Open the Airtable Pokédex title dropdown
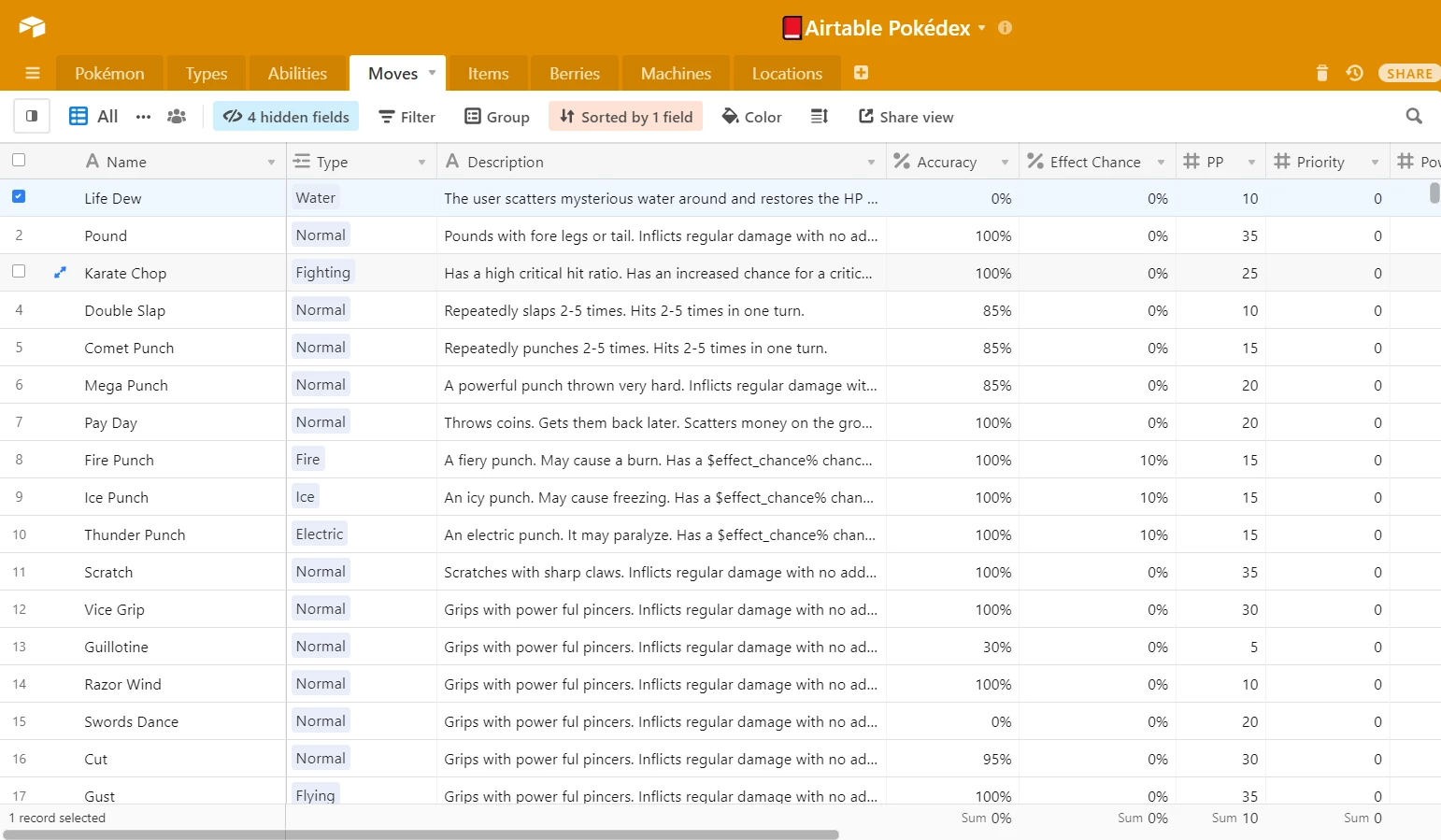Viewport: 1441px width, 840px height. coord(982,28)
